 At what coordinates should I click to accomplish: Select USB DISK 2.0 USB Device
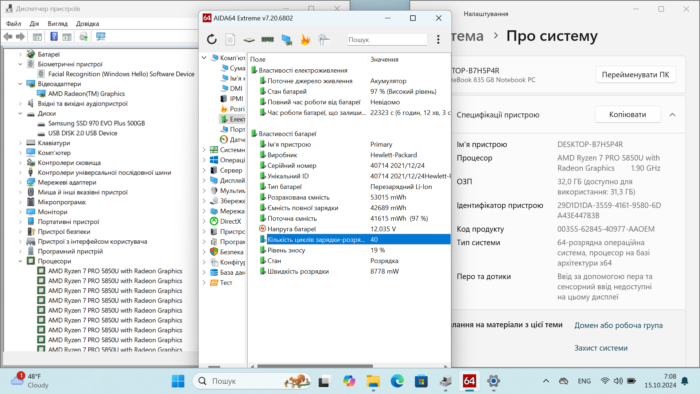[x=83, y=133]
